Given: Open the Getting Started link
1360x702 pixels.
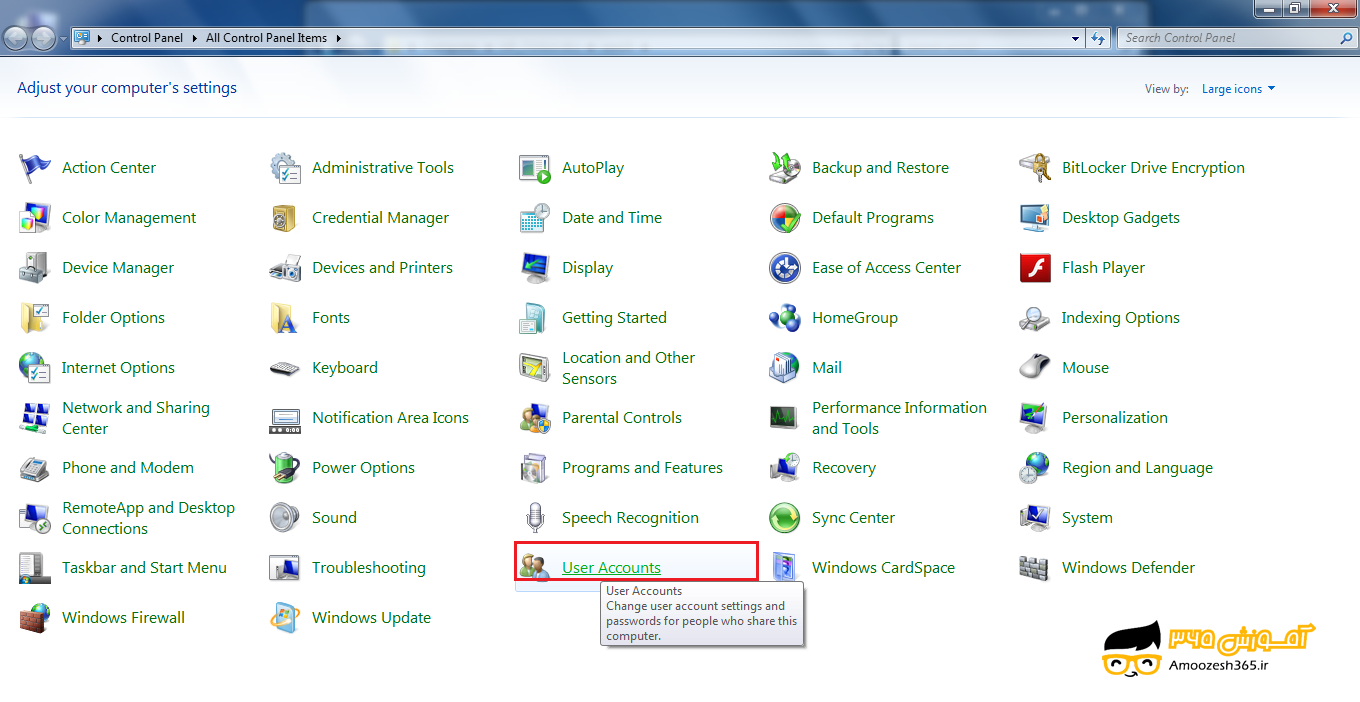Looking at the screenshot, I should tap(614, 318).
